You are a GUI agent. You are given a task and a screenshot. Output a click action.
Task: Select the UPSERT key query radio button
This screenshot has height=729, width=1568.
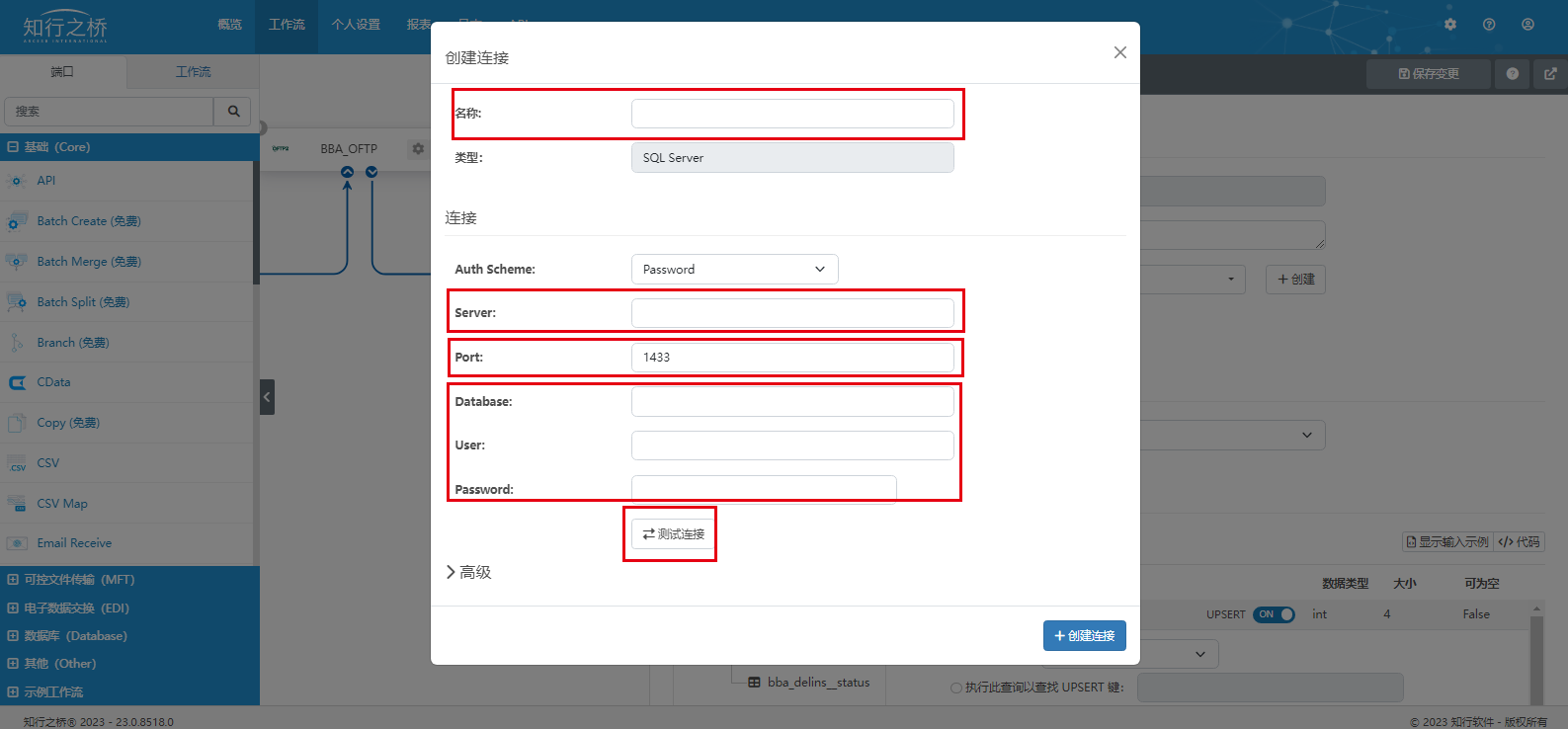[x=955, y=688]
